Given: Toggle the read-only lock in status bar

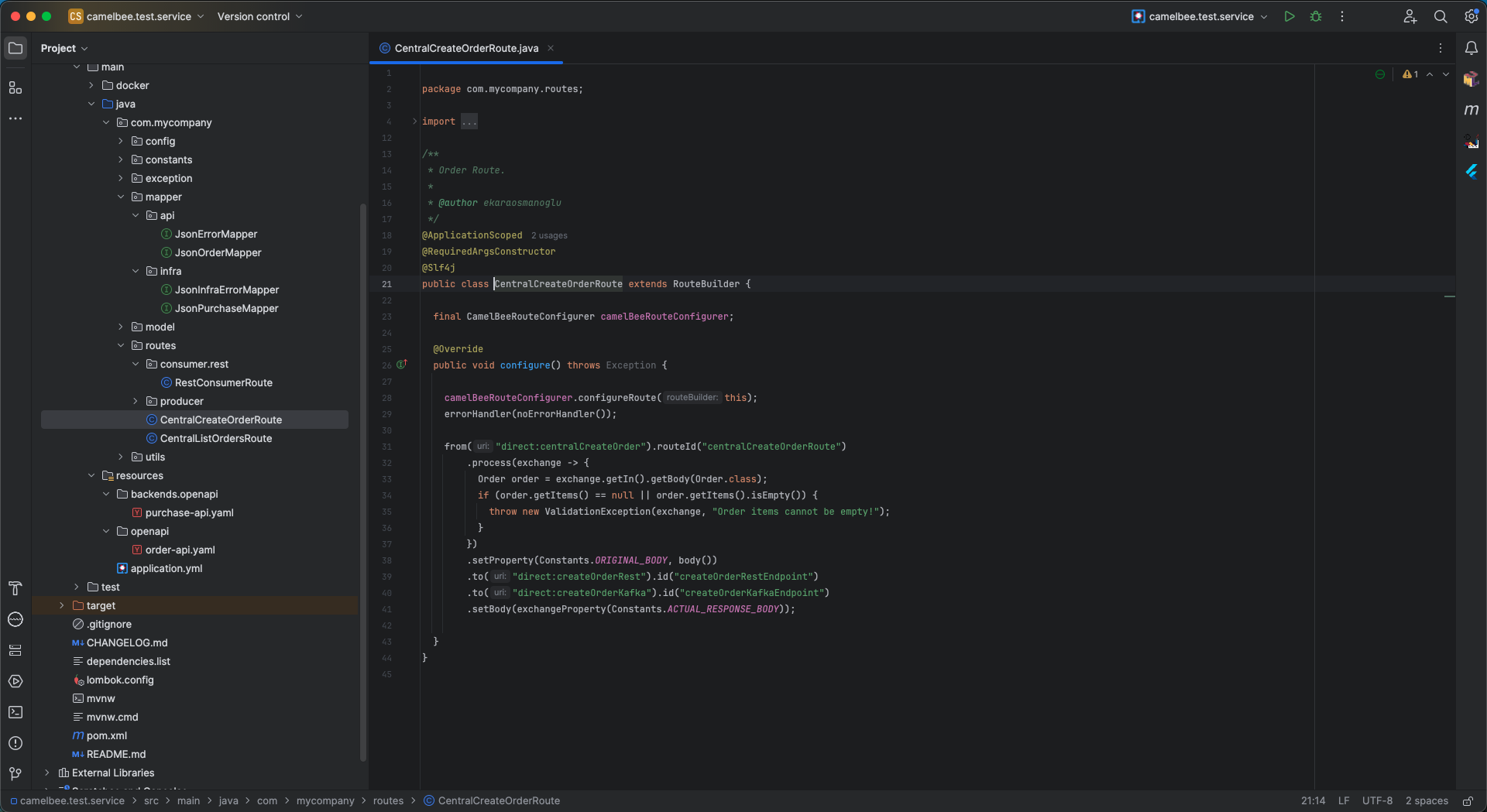Looking at the screenshot, I should pyautogui.click(x=1468, y=801).
